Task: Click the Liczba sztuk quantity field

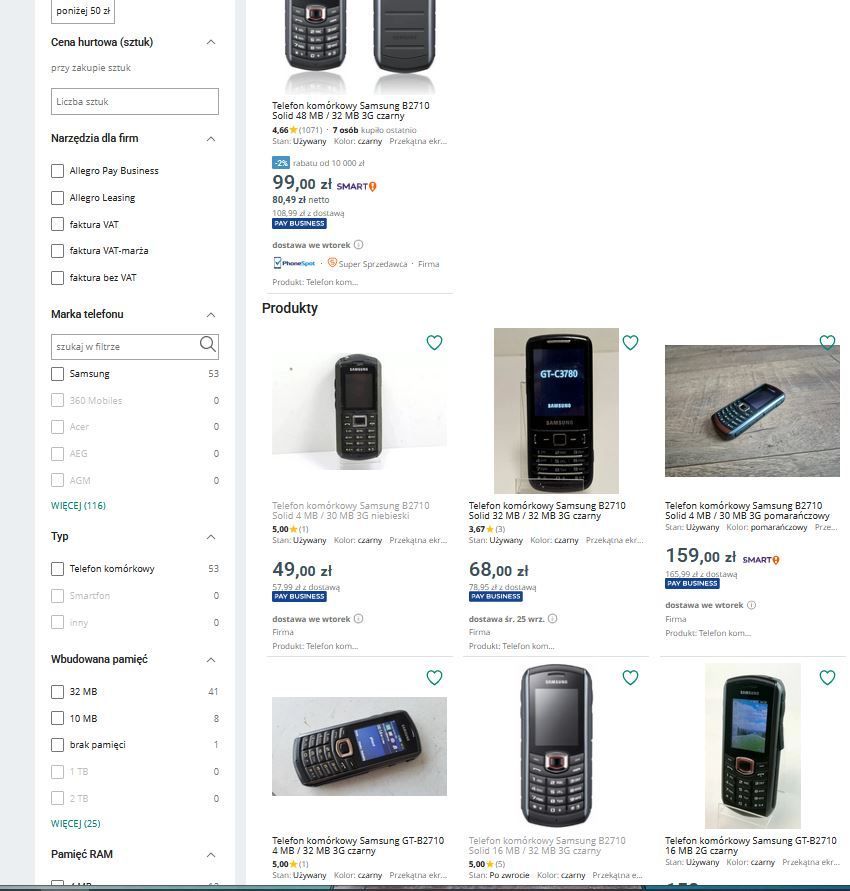Action: tap(135, 101)
